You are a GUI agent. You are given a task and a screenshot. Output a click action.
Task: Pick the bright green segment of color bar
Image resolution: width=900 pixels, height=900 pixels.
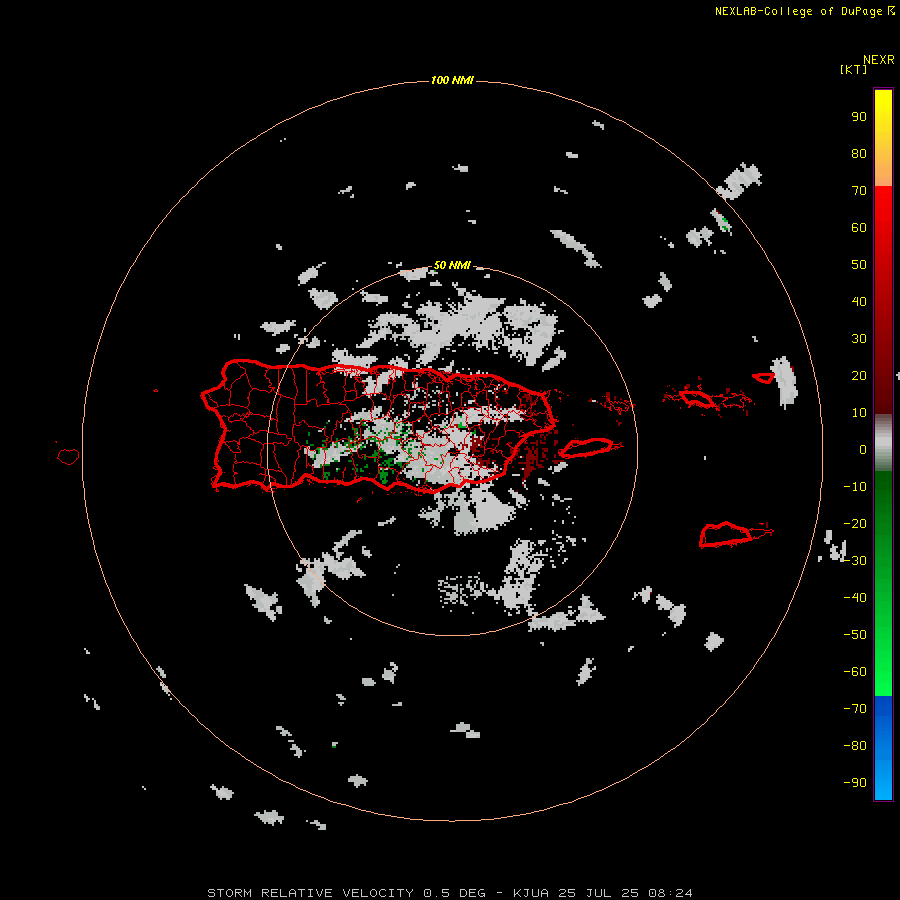click(883, 584)
